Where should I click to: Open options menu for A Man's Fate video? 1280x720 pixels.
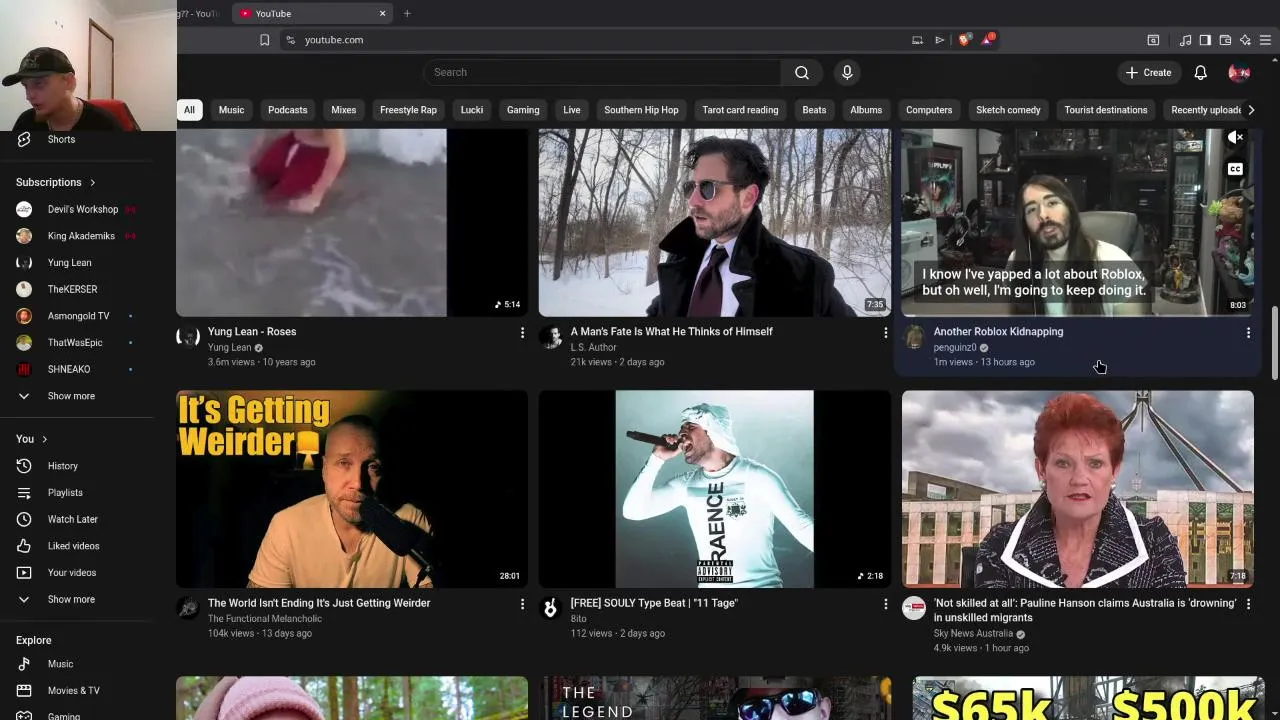885,332
